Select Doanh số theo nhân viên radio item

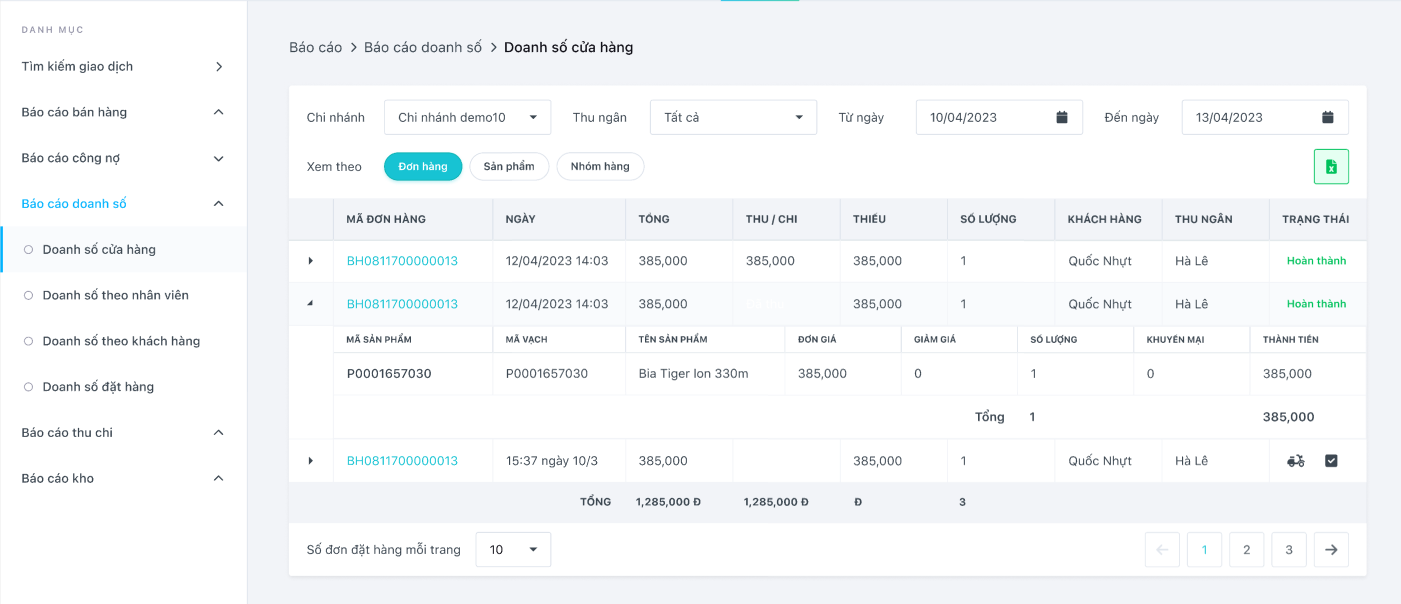[x=115, y=295]
